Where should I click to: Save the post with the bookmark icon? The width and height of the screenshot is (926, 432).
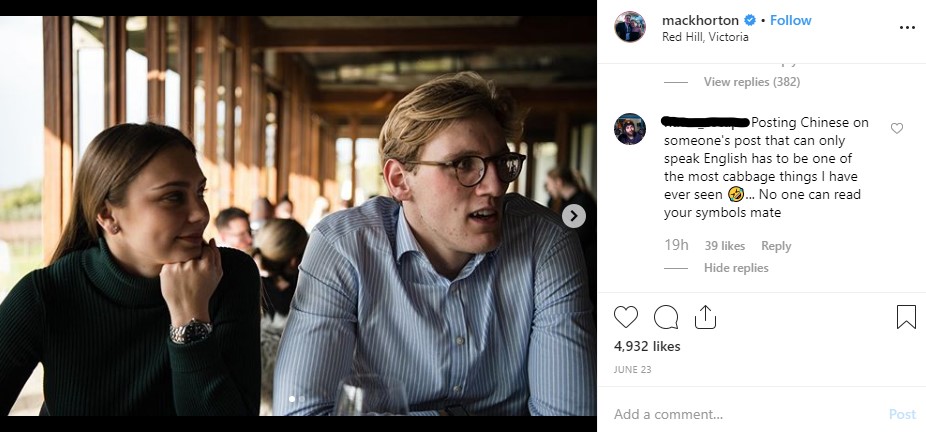[x=906, y=317]
